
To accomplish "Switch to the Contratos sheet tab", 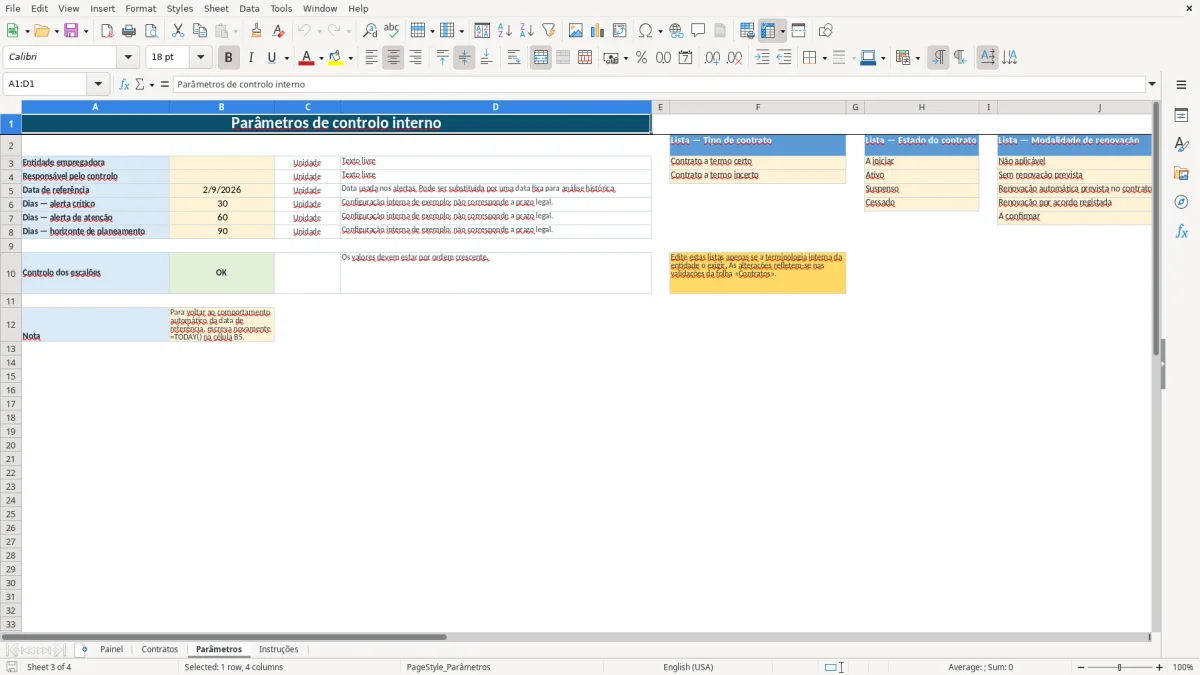I will [160, 650].
